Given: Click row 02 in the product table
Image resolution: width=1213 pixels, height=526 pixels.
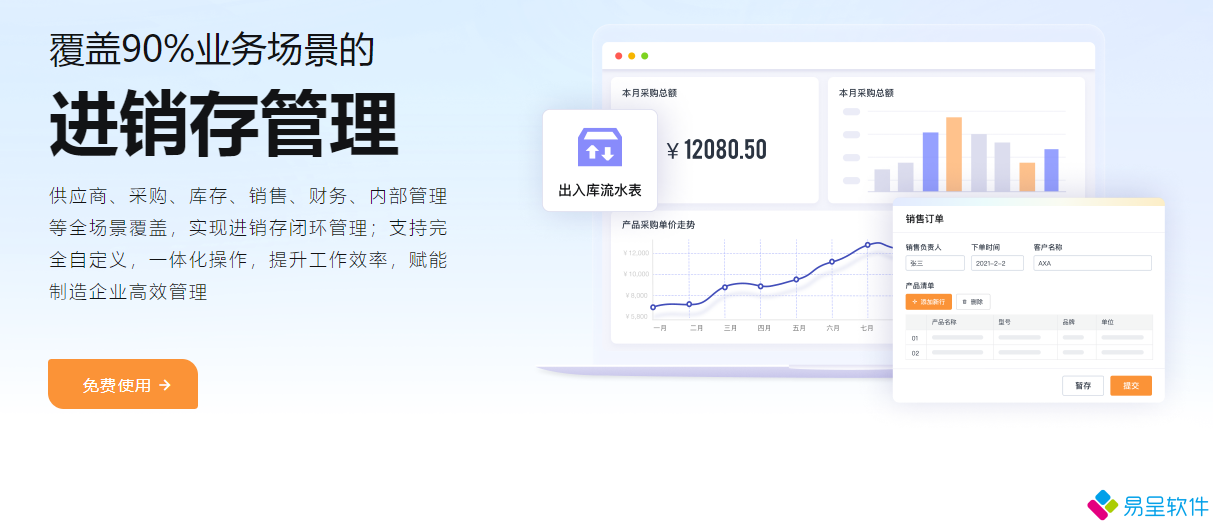Looking at the screenshot, I should (x=1029, y=352).
